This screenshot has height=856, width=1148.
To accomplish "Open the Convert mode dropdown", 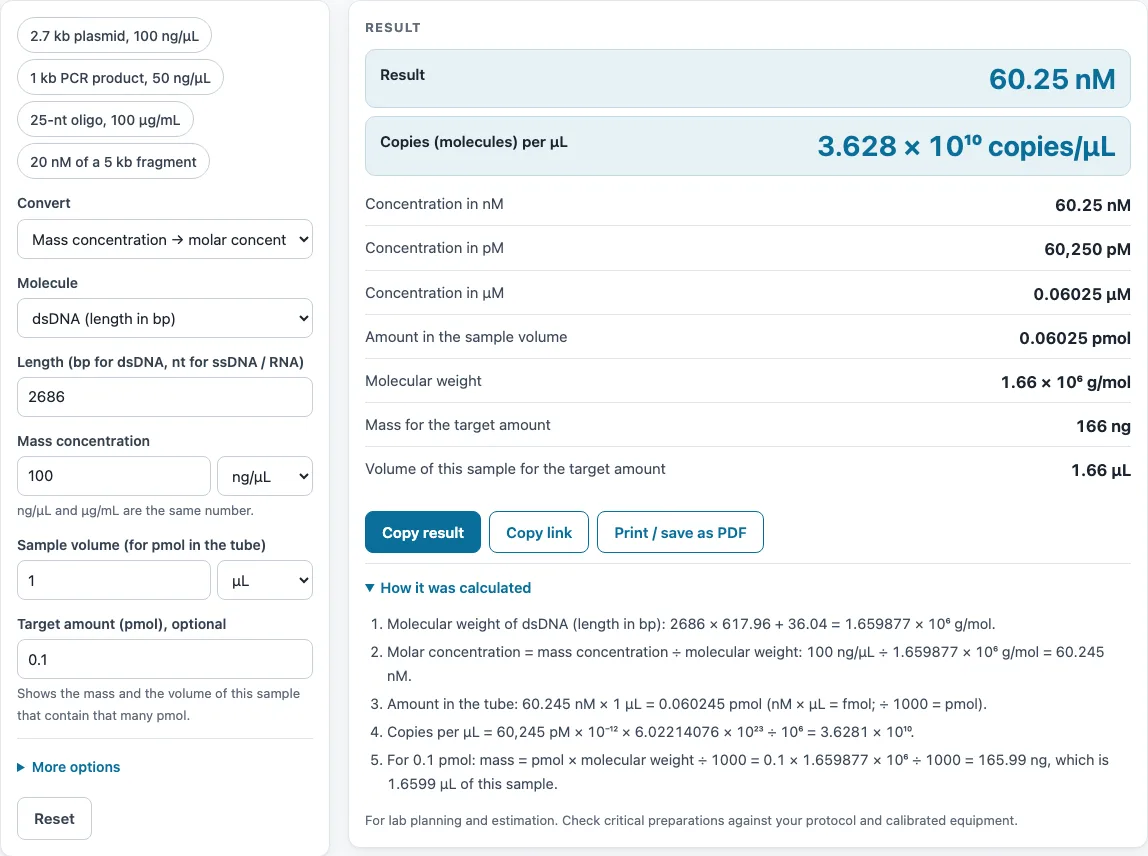I will [165, 239].
